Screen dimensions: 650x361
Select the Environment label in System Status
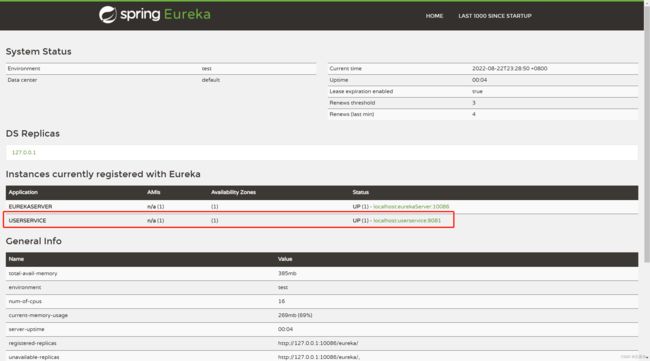24,68
